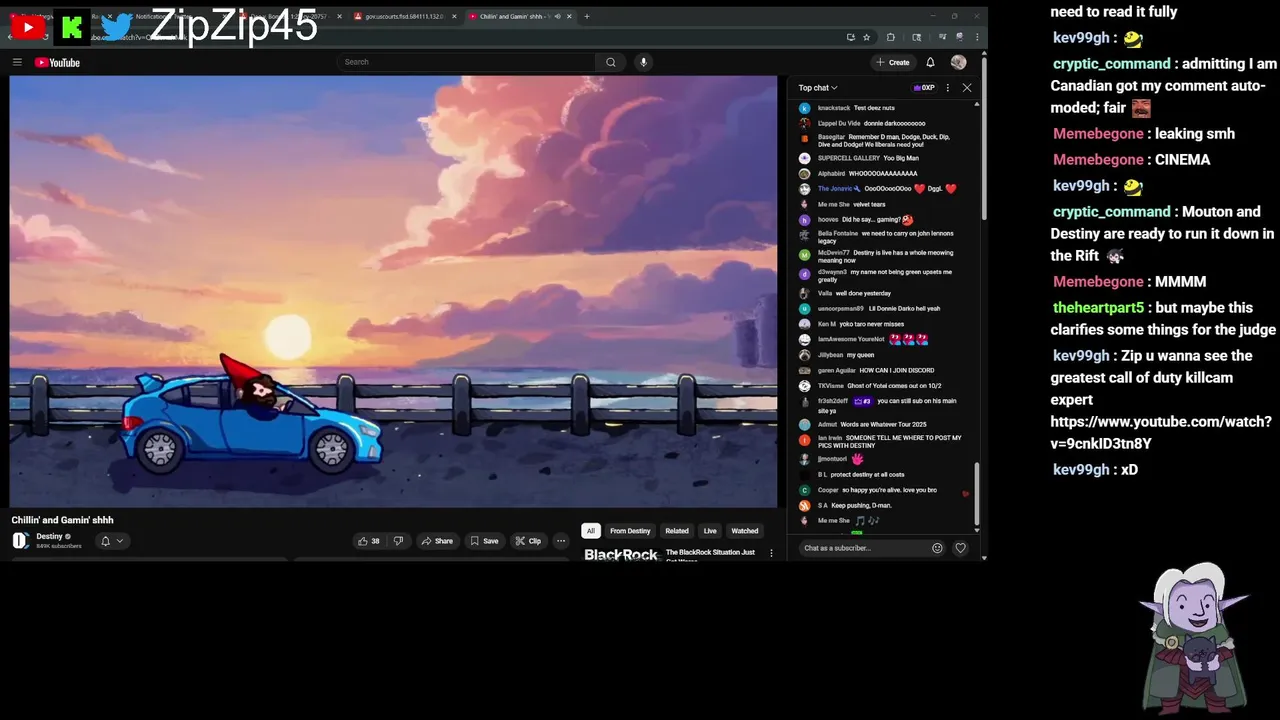Open the browser extensions puzzle icon
The width and height of the screenshot is (1280, 720).
pyautogui.click(x=891, y=37)
